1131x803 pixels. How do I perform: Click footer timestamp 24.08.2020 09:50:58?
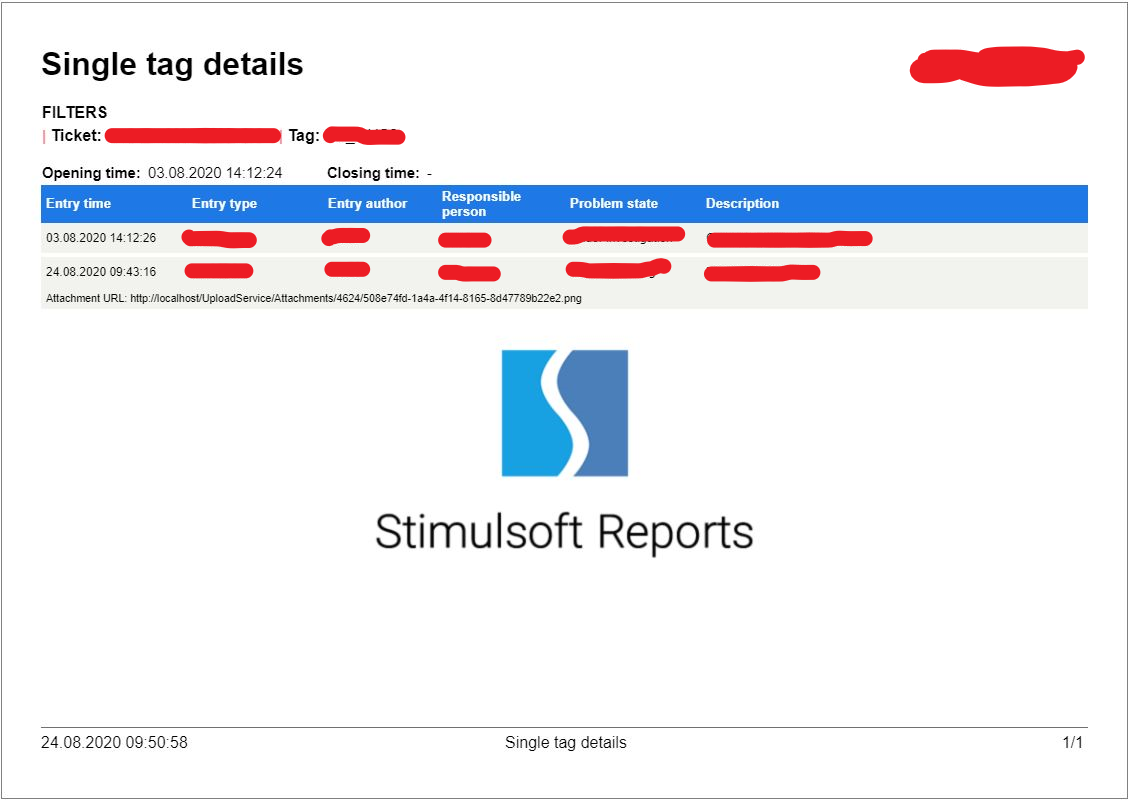point(114,743)
